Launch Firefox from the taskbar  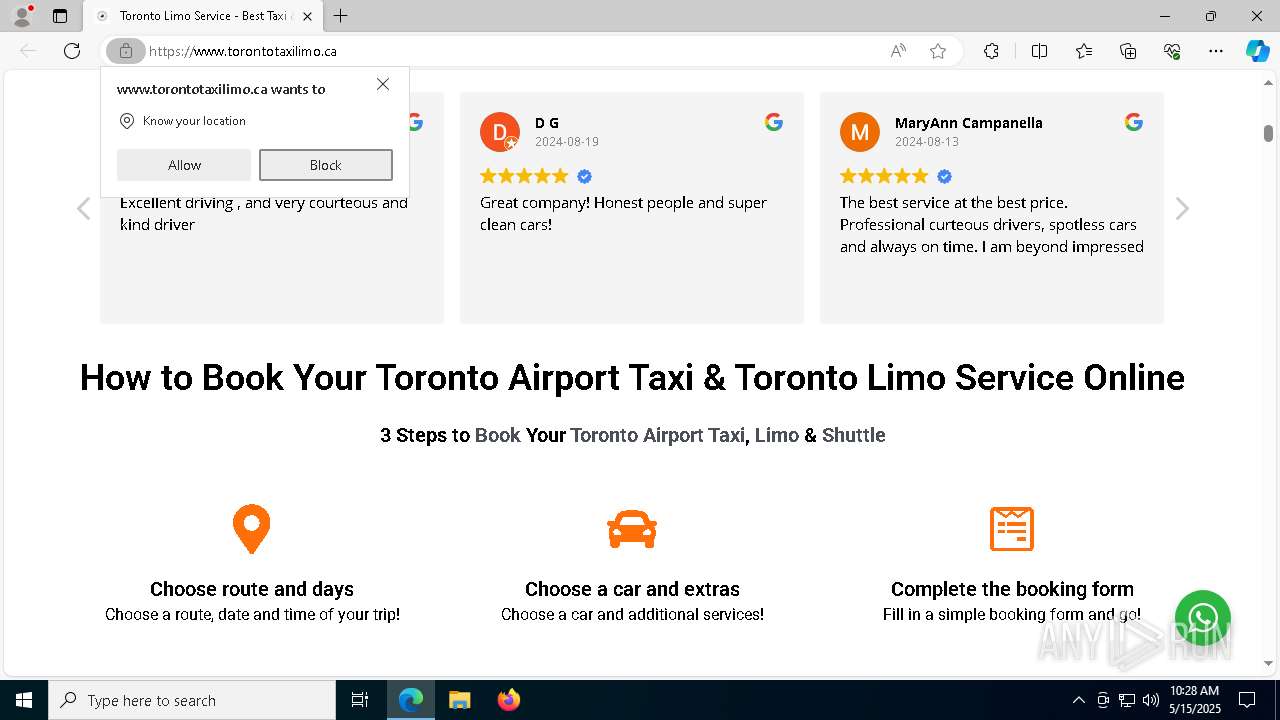pos(509,700)
